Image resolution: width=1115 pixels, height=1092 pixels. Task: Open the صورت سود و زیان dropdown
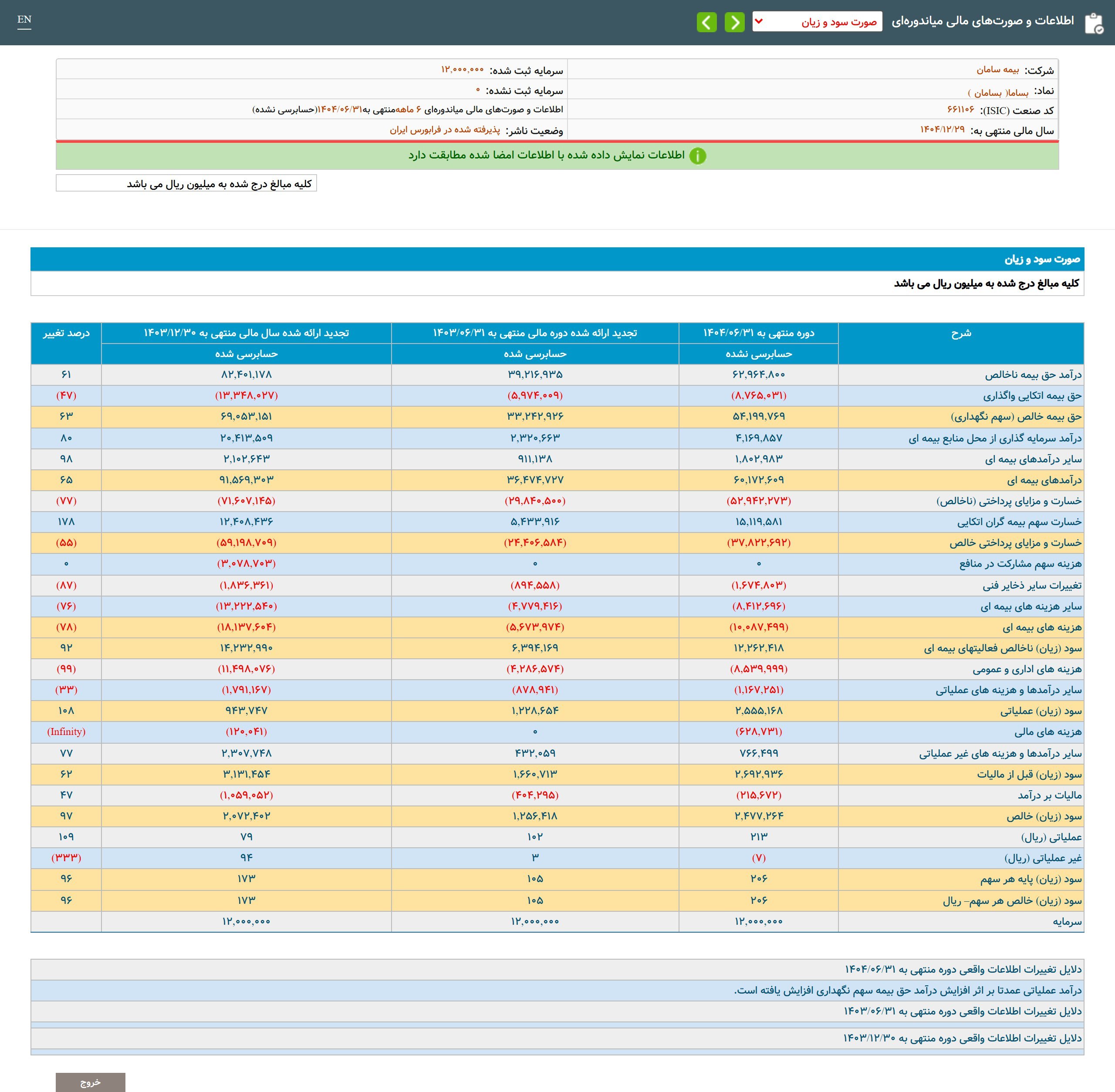point(817,22)
